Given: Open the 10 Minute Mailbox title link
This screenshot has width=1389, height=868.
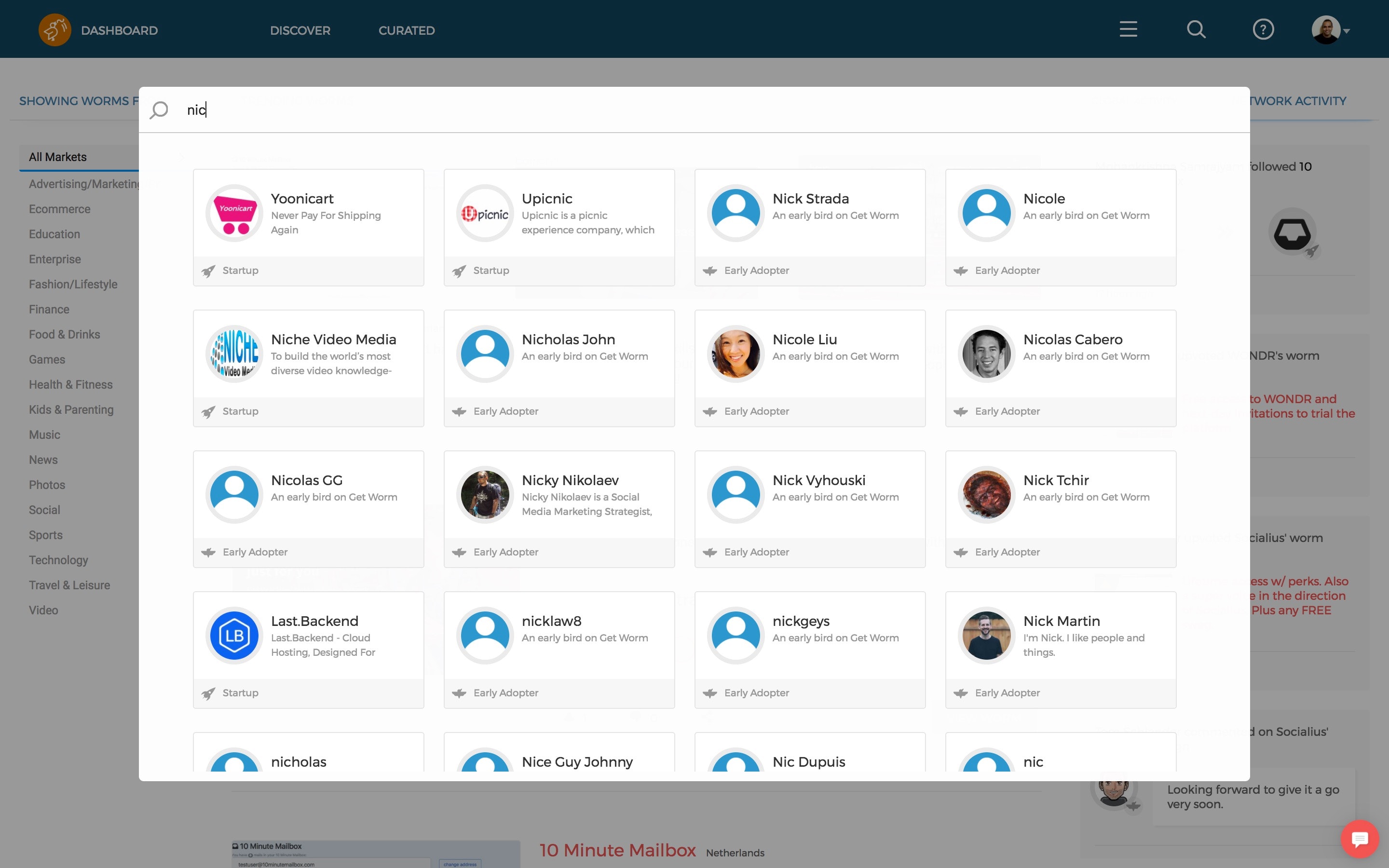Looking at the screenshot, I should point(617,850).
